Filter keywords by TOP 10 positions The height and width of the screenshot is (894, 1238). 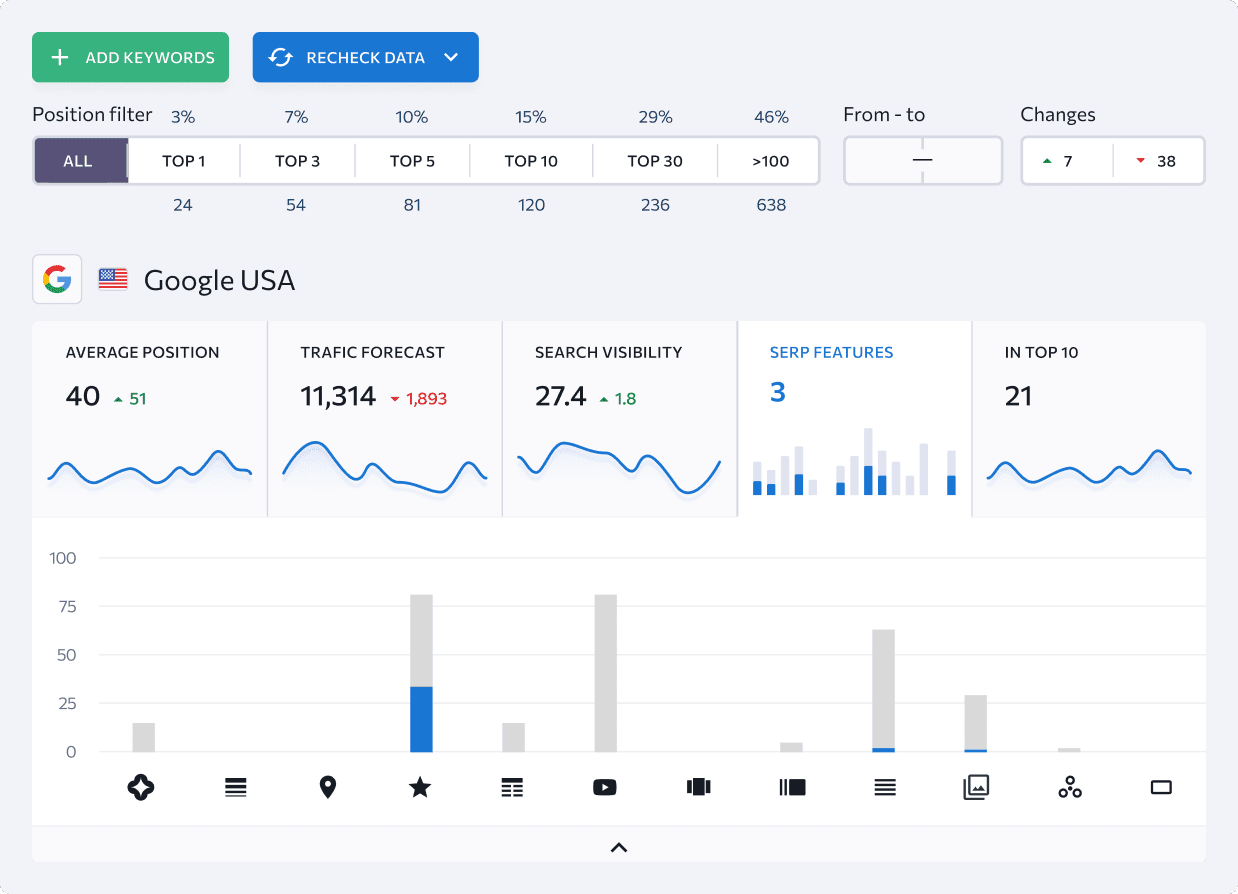[x=531, y=161]
